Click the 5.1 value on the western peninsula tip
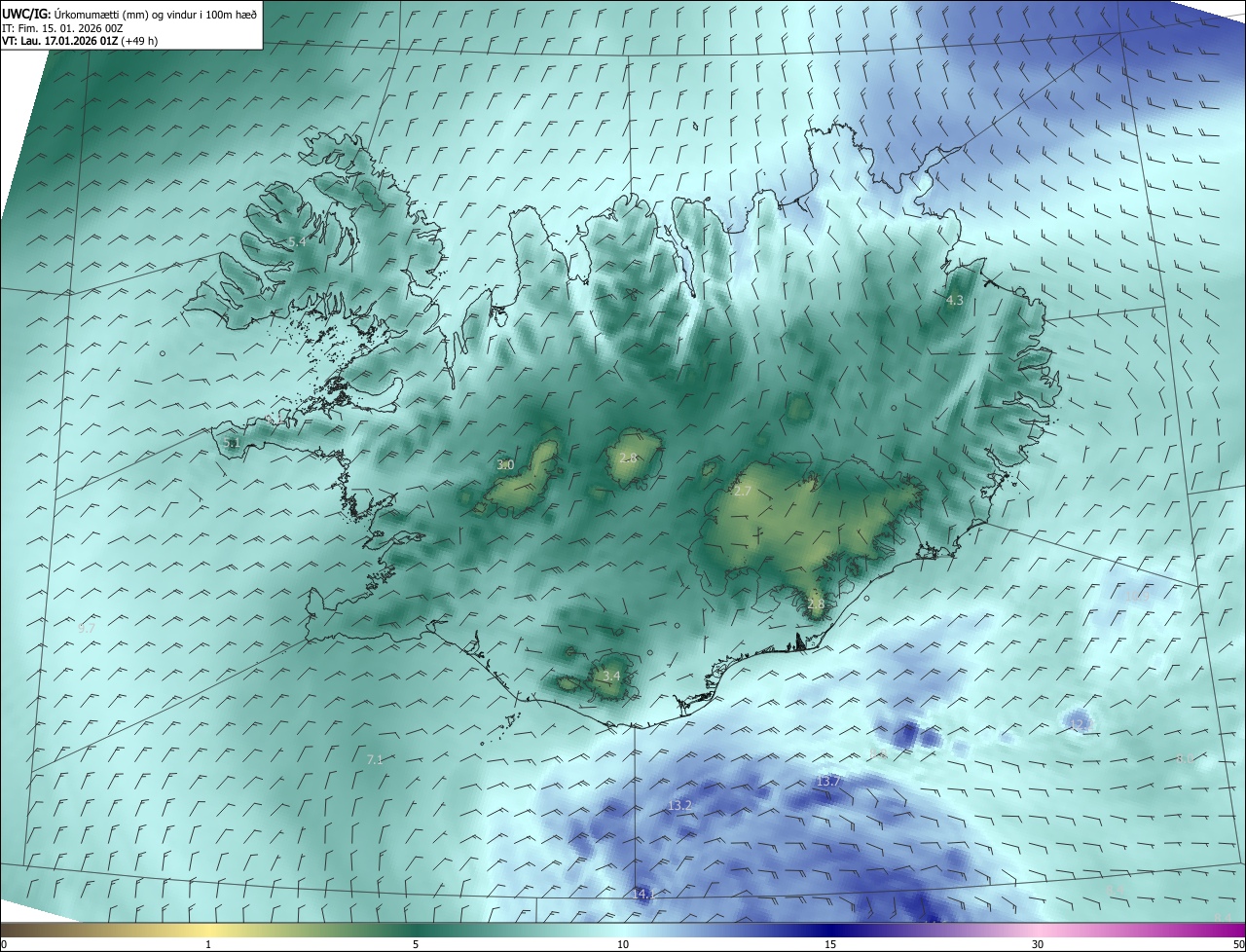The height and width of the screenshot is (952, 1246). coord(231,443)
